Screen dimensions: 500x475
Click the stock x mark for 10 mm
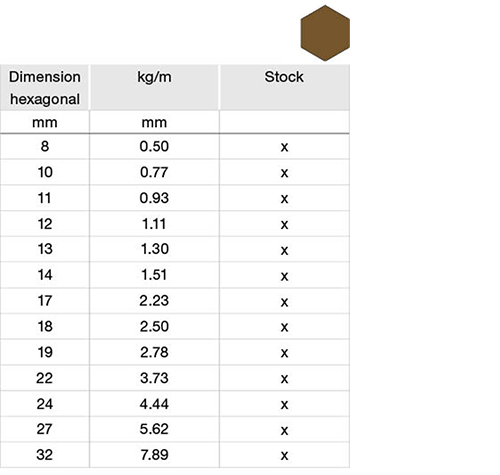coord(284,173)
